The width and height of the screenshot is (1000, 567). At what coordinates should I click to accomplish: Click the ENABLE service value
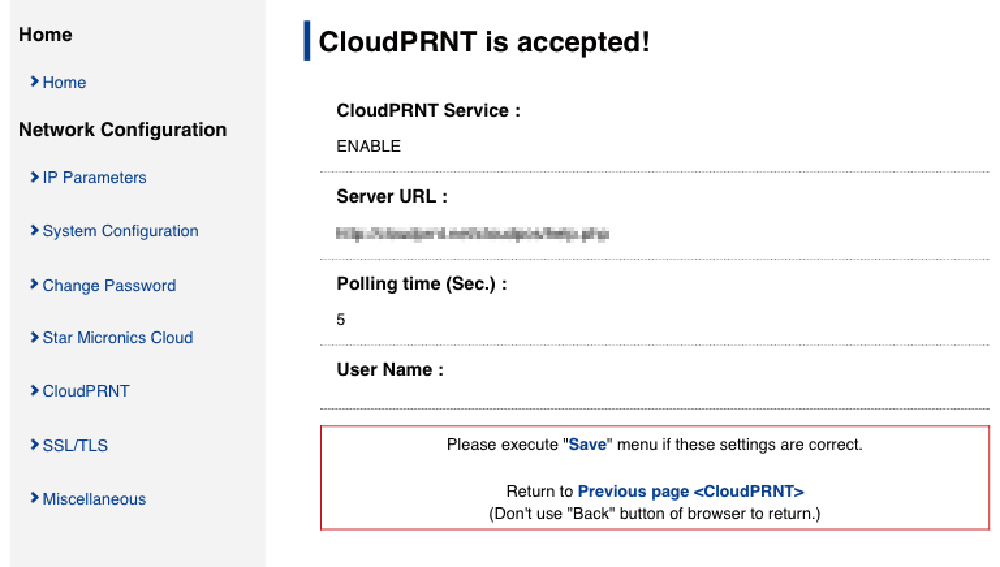pos(369,146)
